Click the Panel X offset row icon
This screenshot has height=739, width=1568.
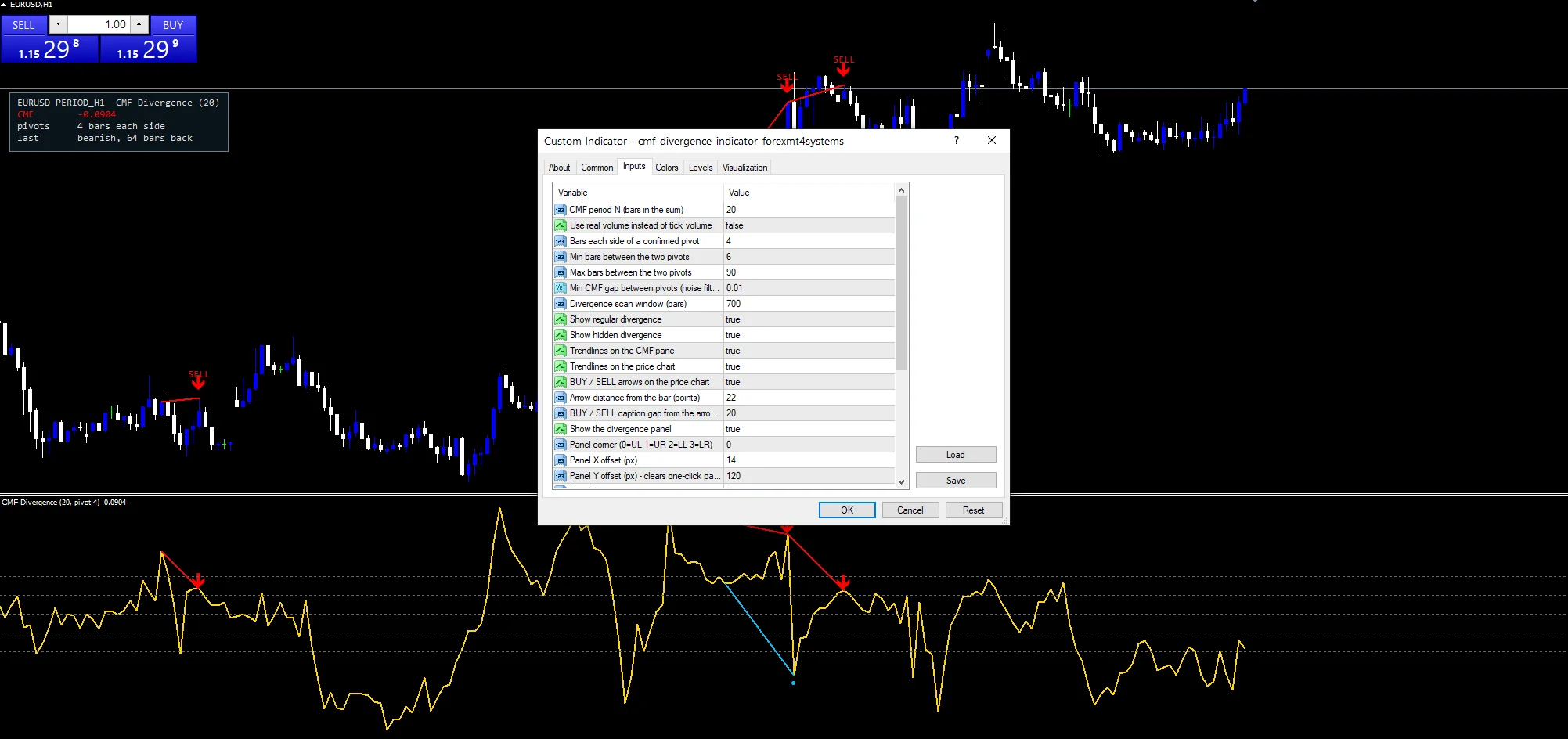click(560, 460)
